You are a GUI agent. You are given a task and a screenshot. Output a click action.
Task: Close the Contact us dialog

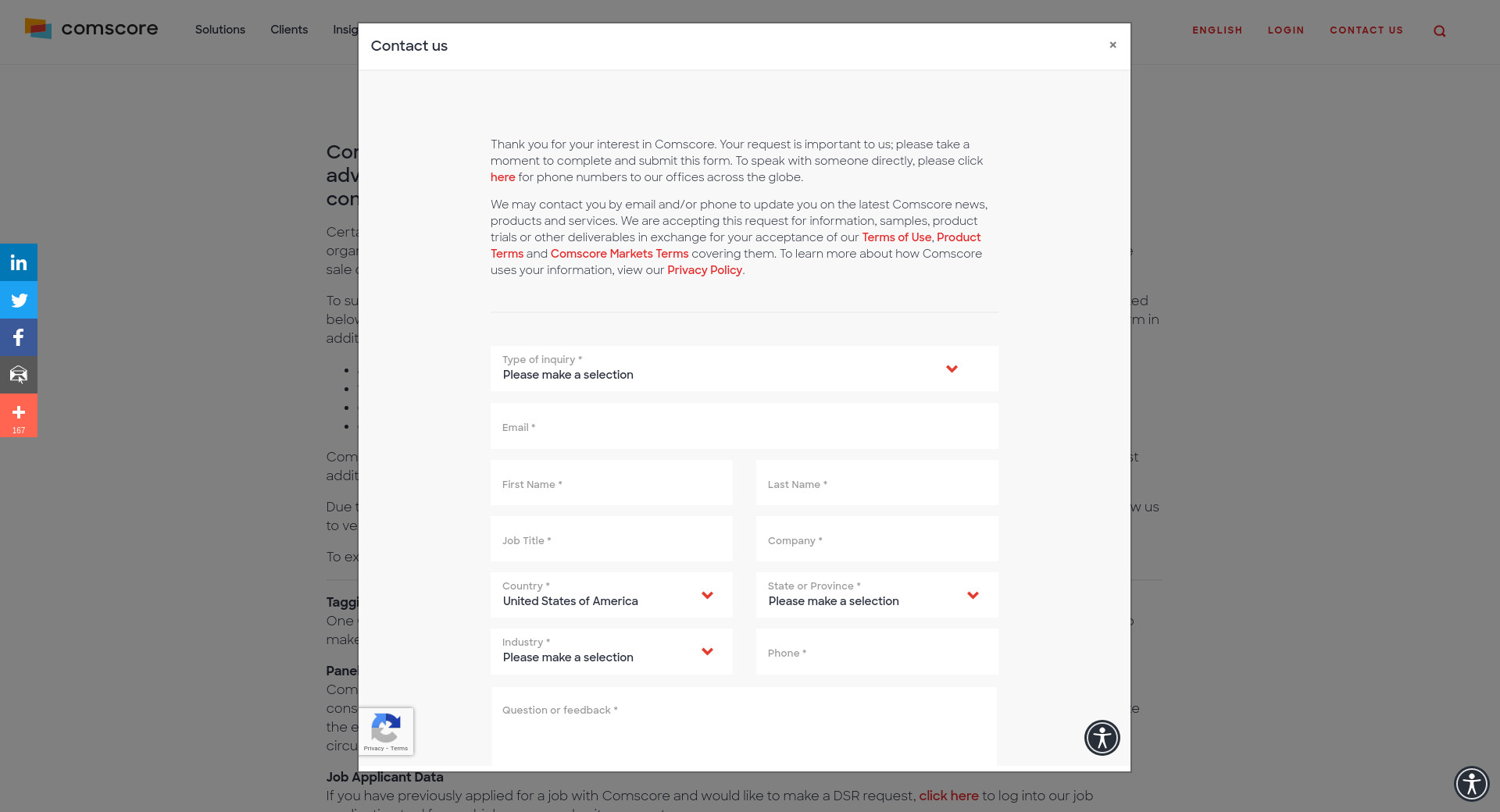pyautogui.click(x=1112, y=45)
